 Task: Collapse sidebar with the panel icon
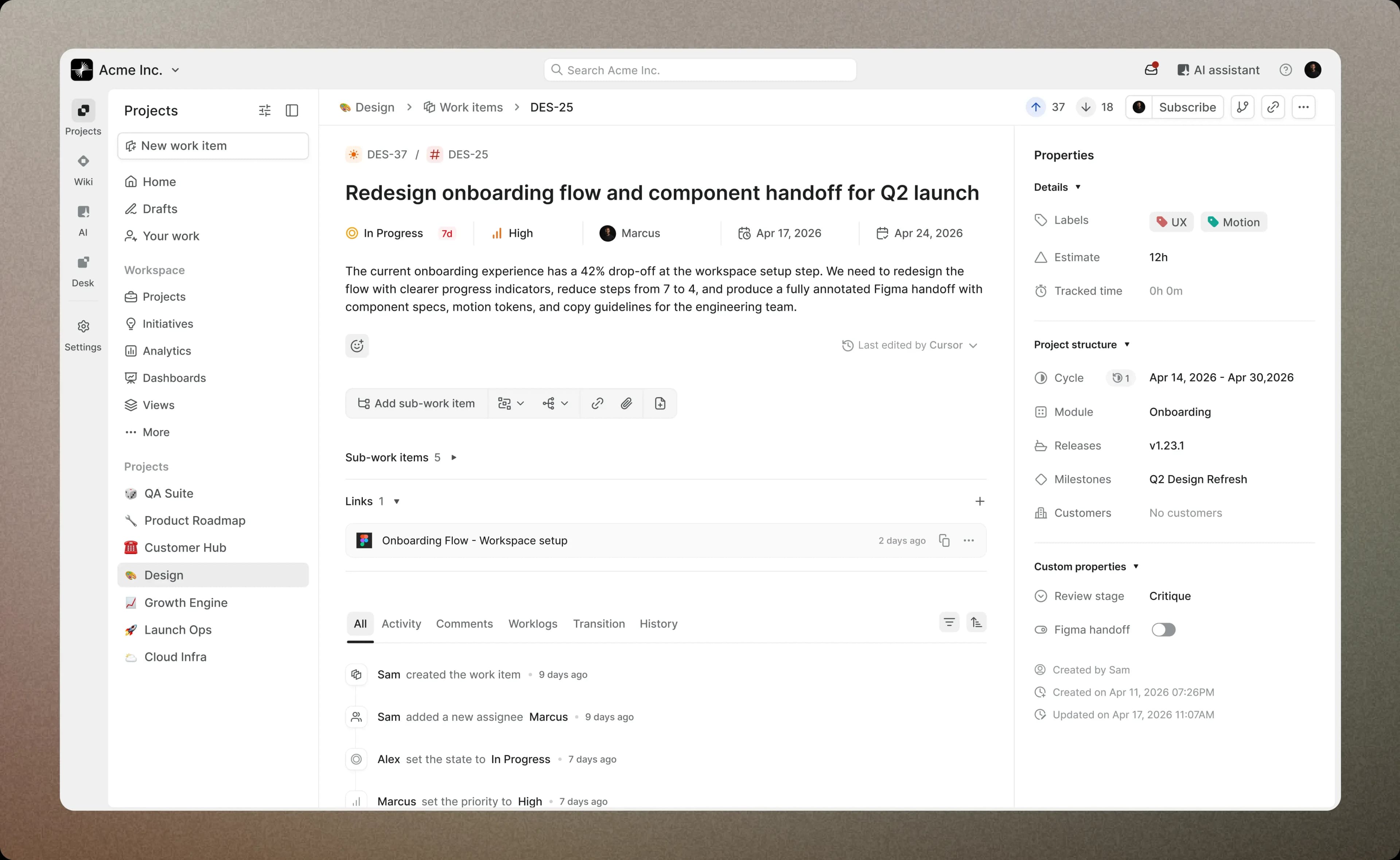tap(292, 110)
